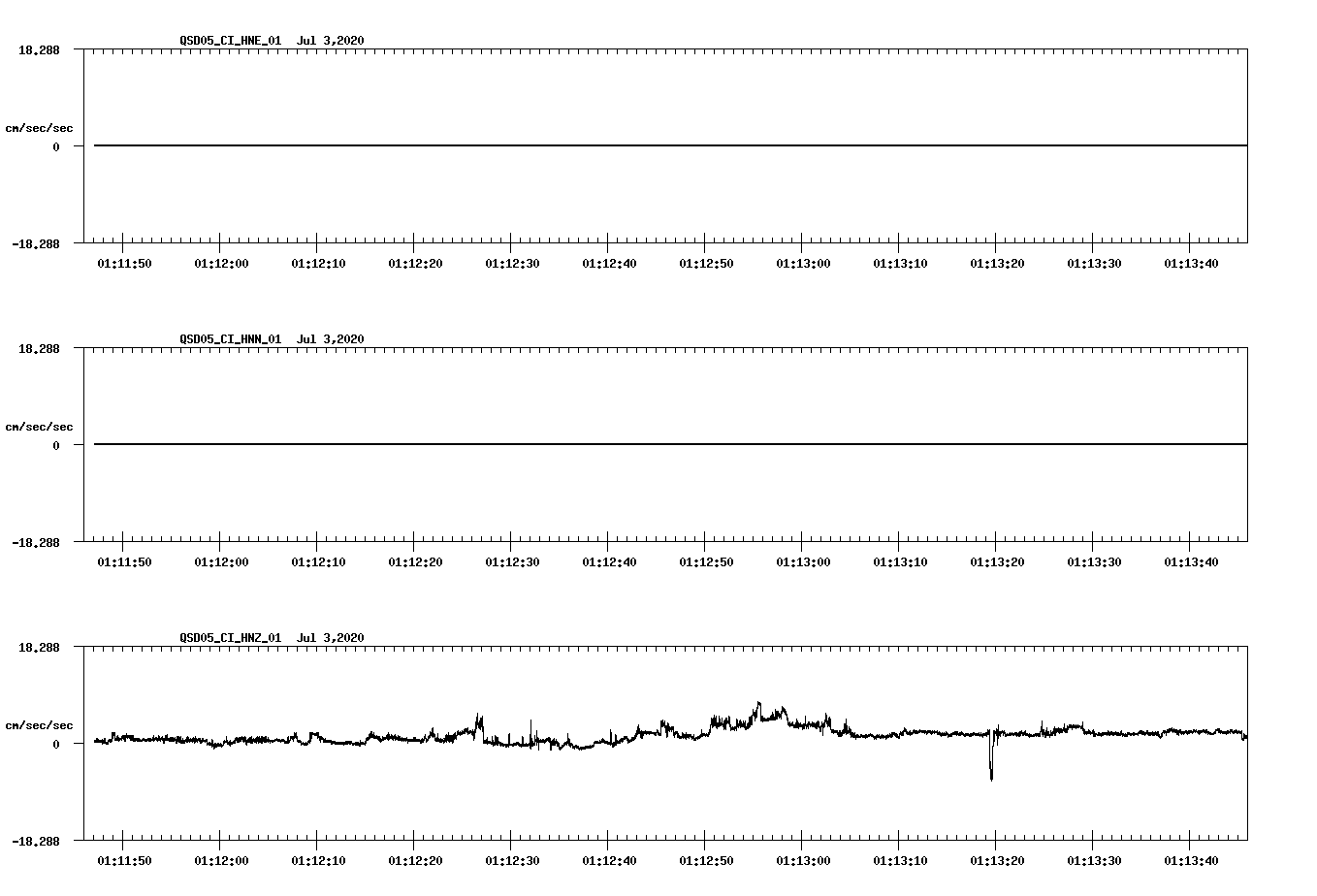
Task: Click 01:13:00 time label under HNE plot
Action: (x=803, y=264)
